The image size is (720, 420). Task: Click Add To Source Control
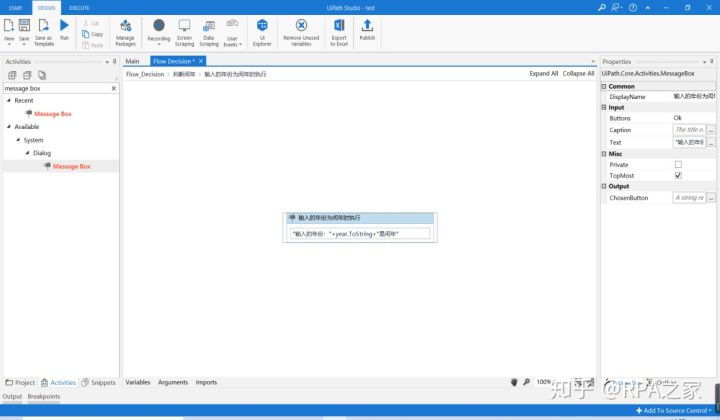click(x=674, y=410)
